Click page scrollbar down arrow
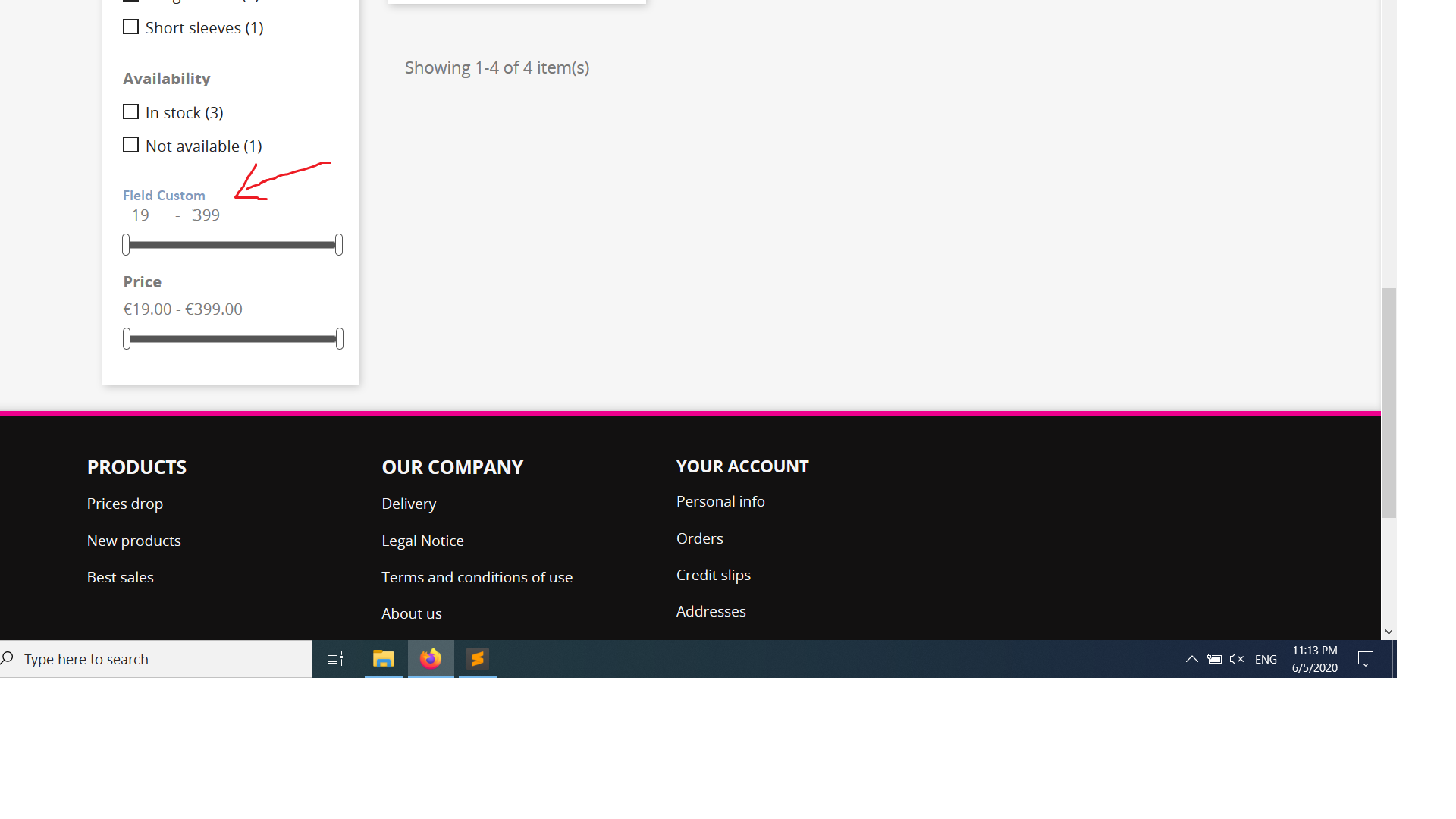The image size is (1456, 819). pyautogui.click(x=1389, y=632)
